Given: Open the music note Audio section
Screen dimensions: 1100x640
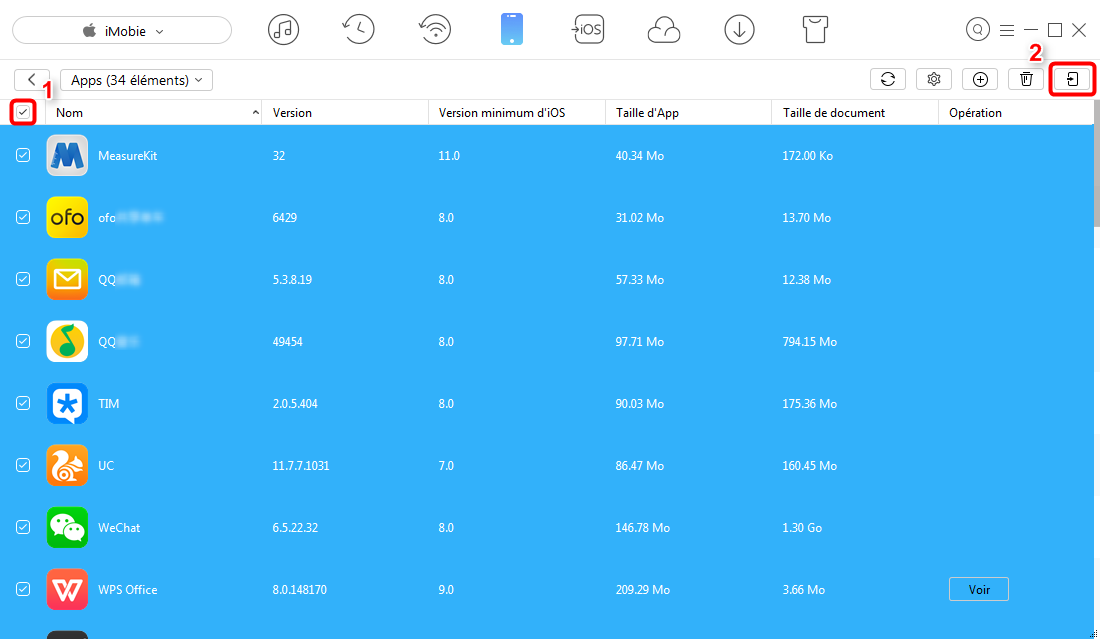Looking at the screenshot, I should tap(283, 30).
